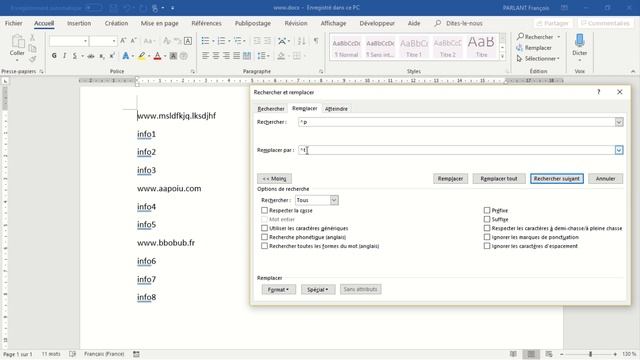Align text left
Image resolution: width=640 pixels, height=360 pixels.
[x=205, y=56]
